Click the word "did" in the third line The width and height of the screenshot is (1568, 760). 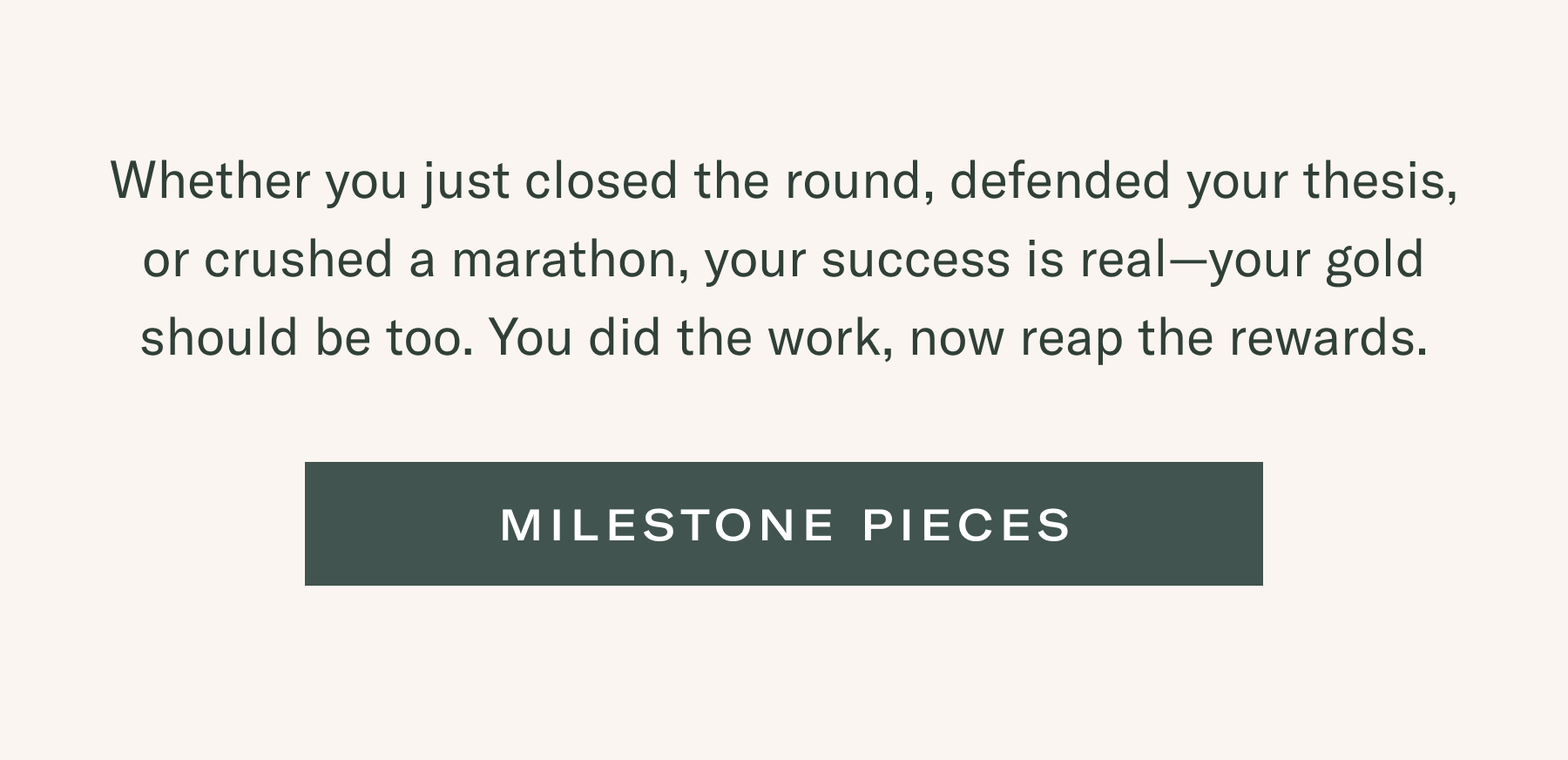[624, 338]
